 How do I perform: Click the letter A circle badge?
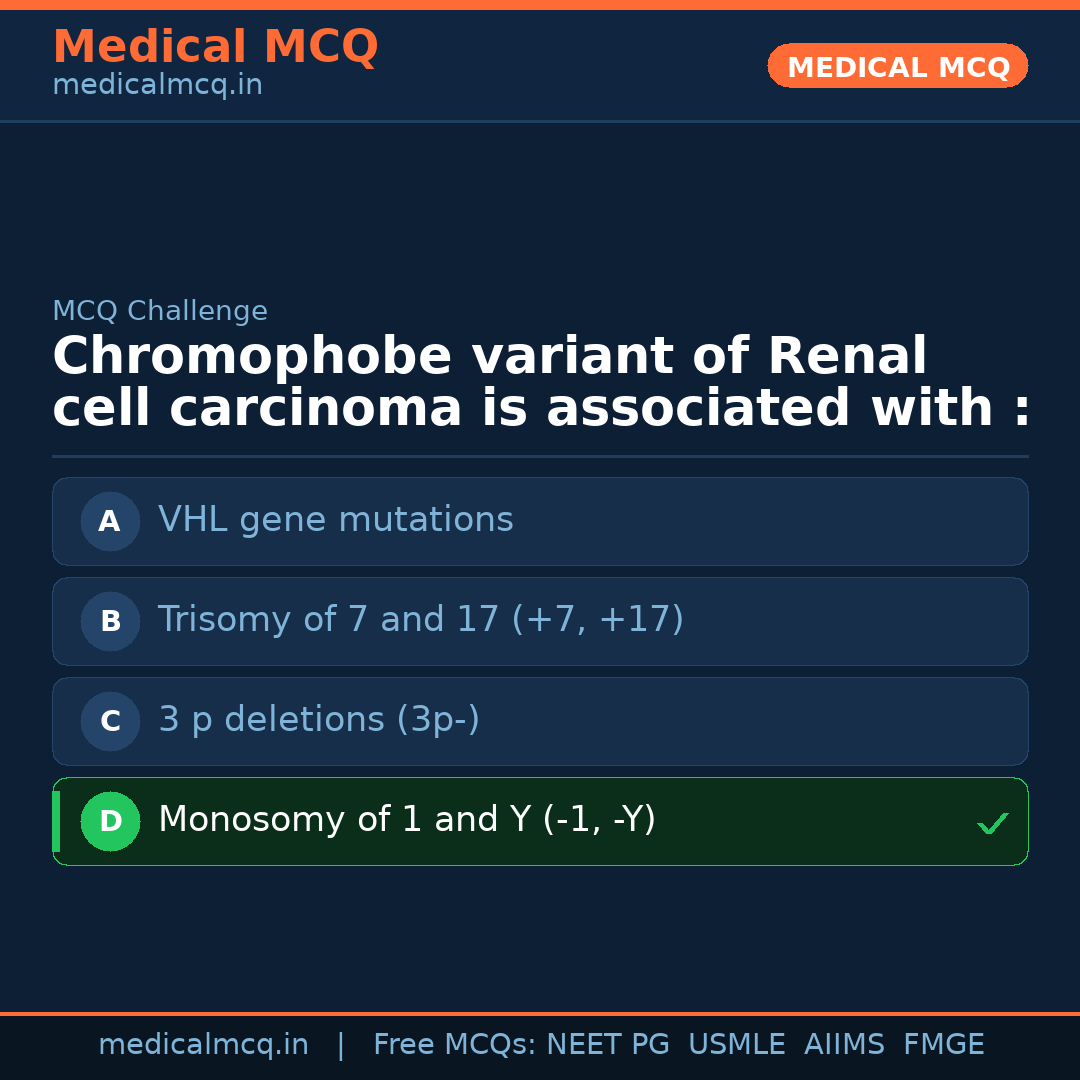click(110, 521)
